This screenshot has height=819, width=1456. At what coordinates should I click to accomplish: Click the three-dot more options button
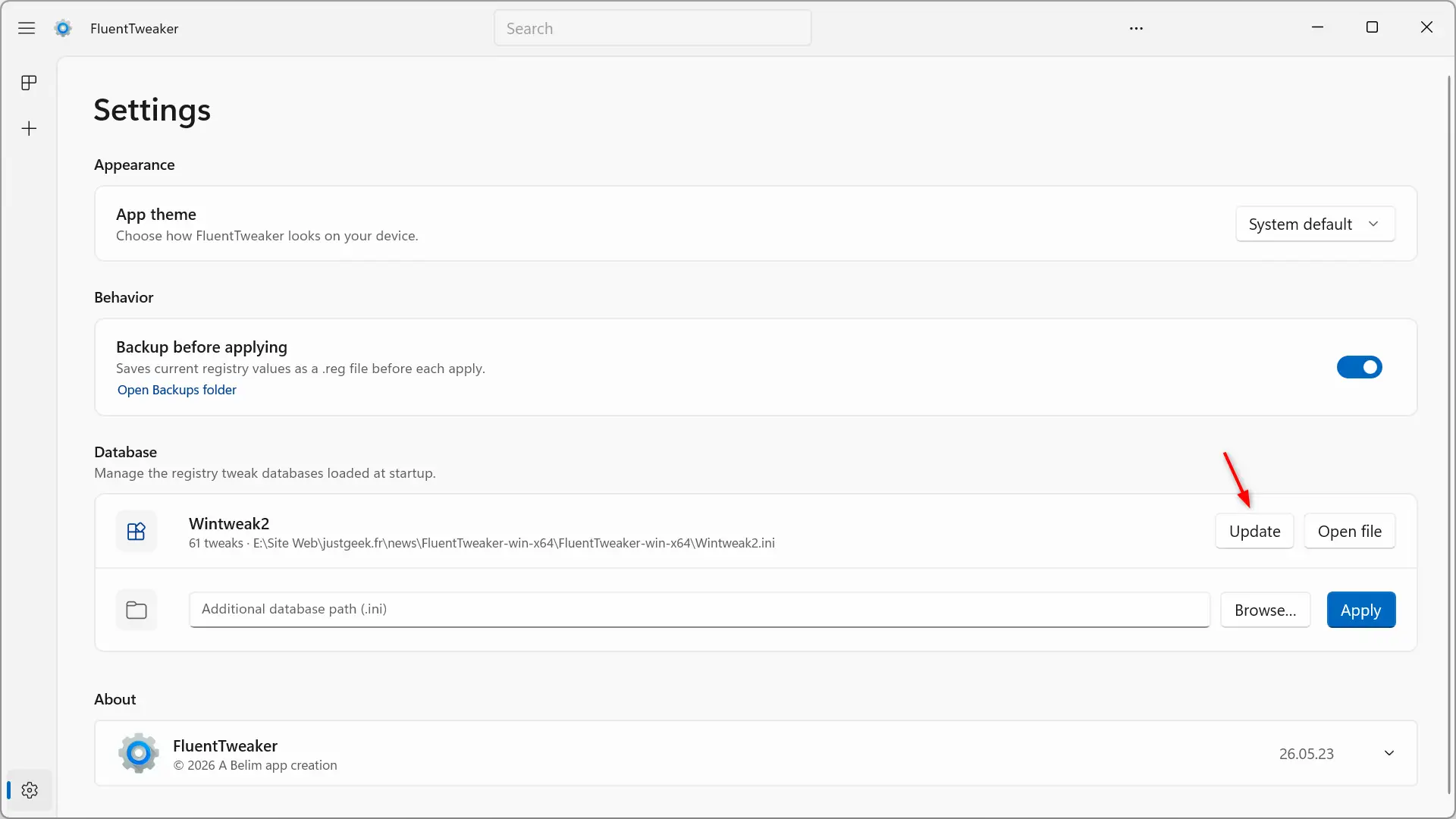[x=1136, y=28]
